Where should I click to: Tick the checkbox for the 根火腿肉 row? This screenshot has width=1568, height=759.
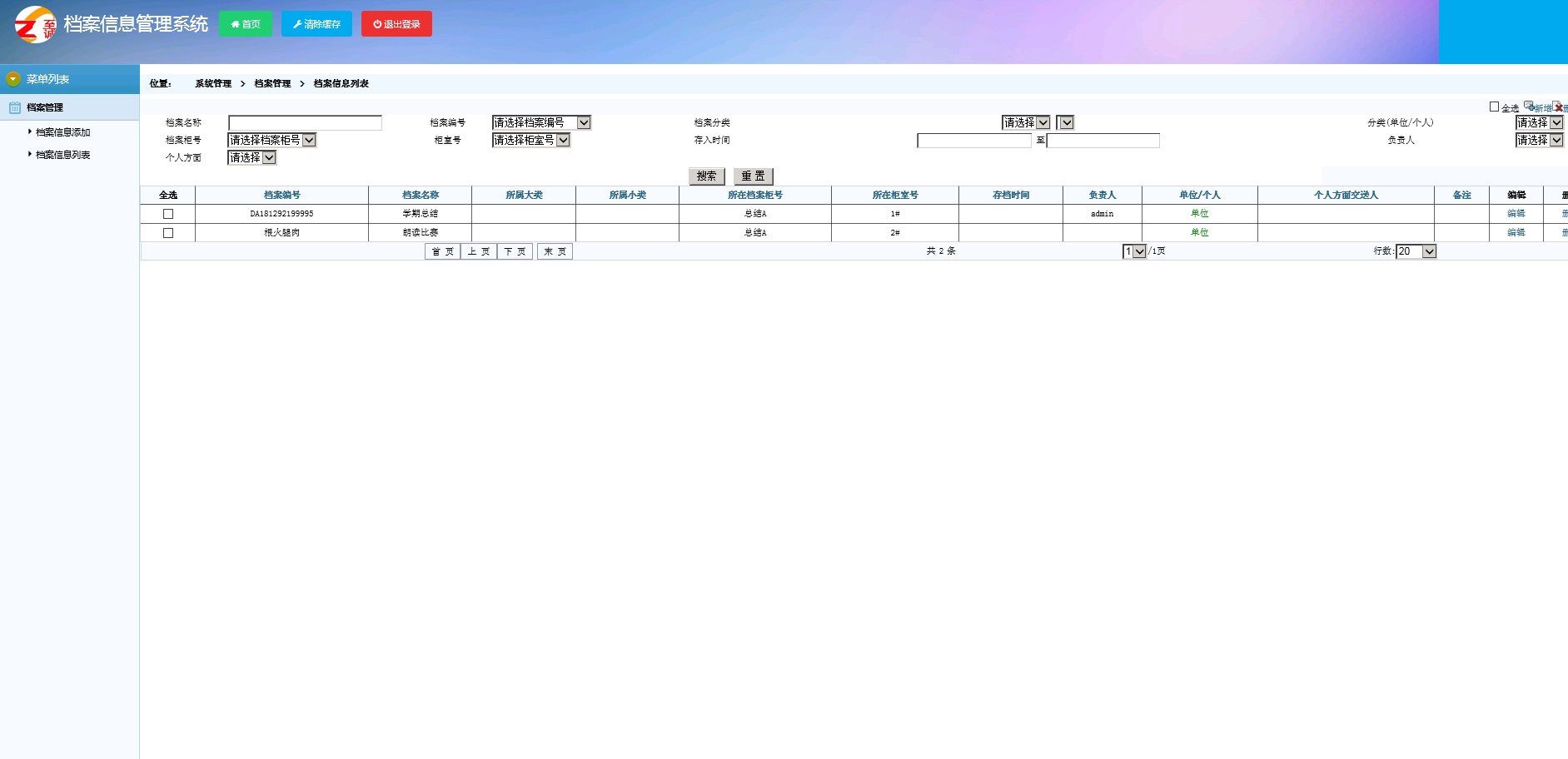(x=168, y=233)
